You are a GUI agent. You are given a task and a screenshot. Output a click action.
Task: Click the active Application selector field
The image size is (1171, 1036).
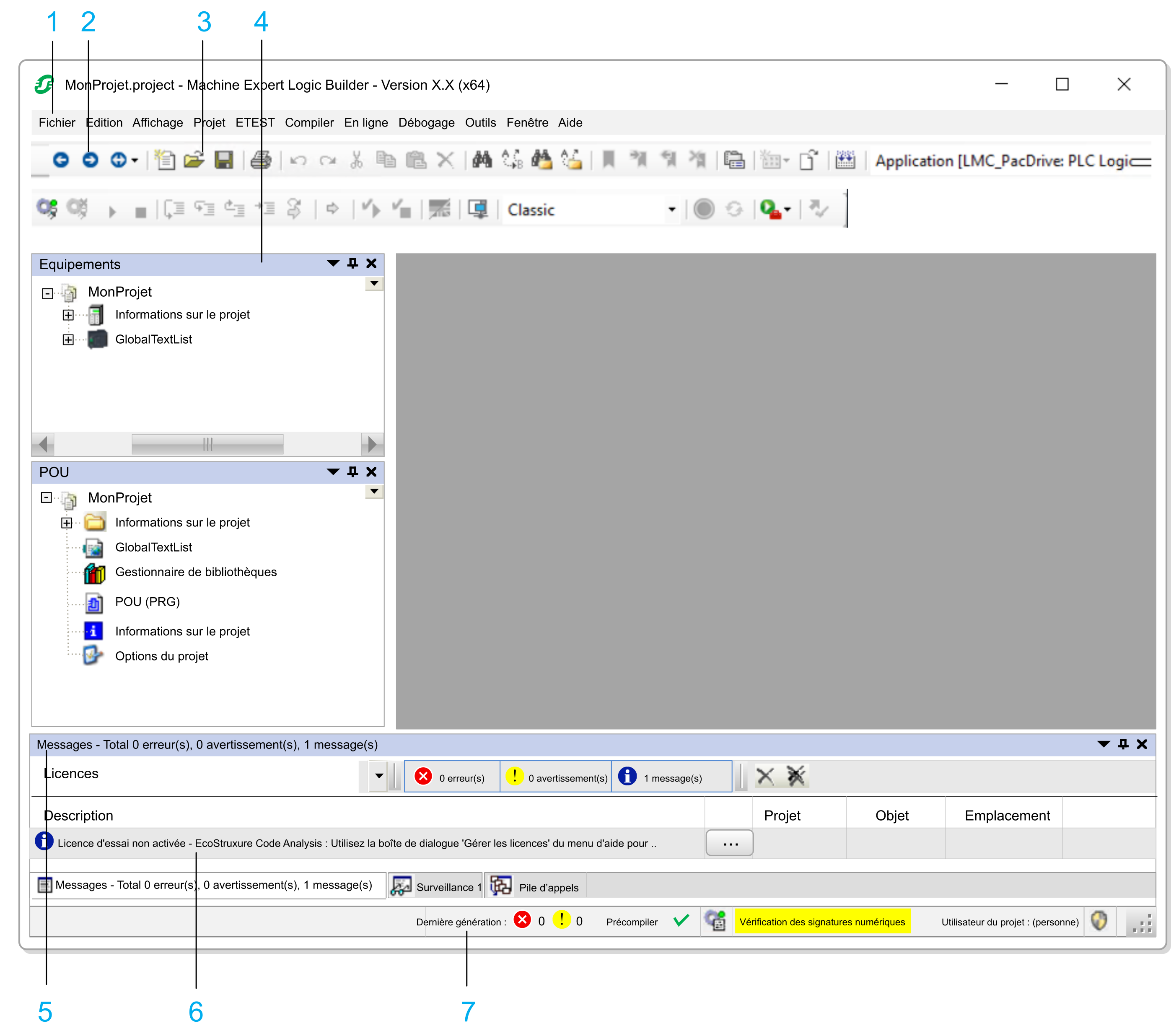point(1012,161)
